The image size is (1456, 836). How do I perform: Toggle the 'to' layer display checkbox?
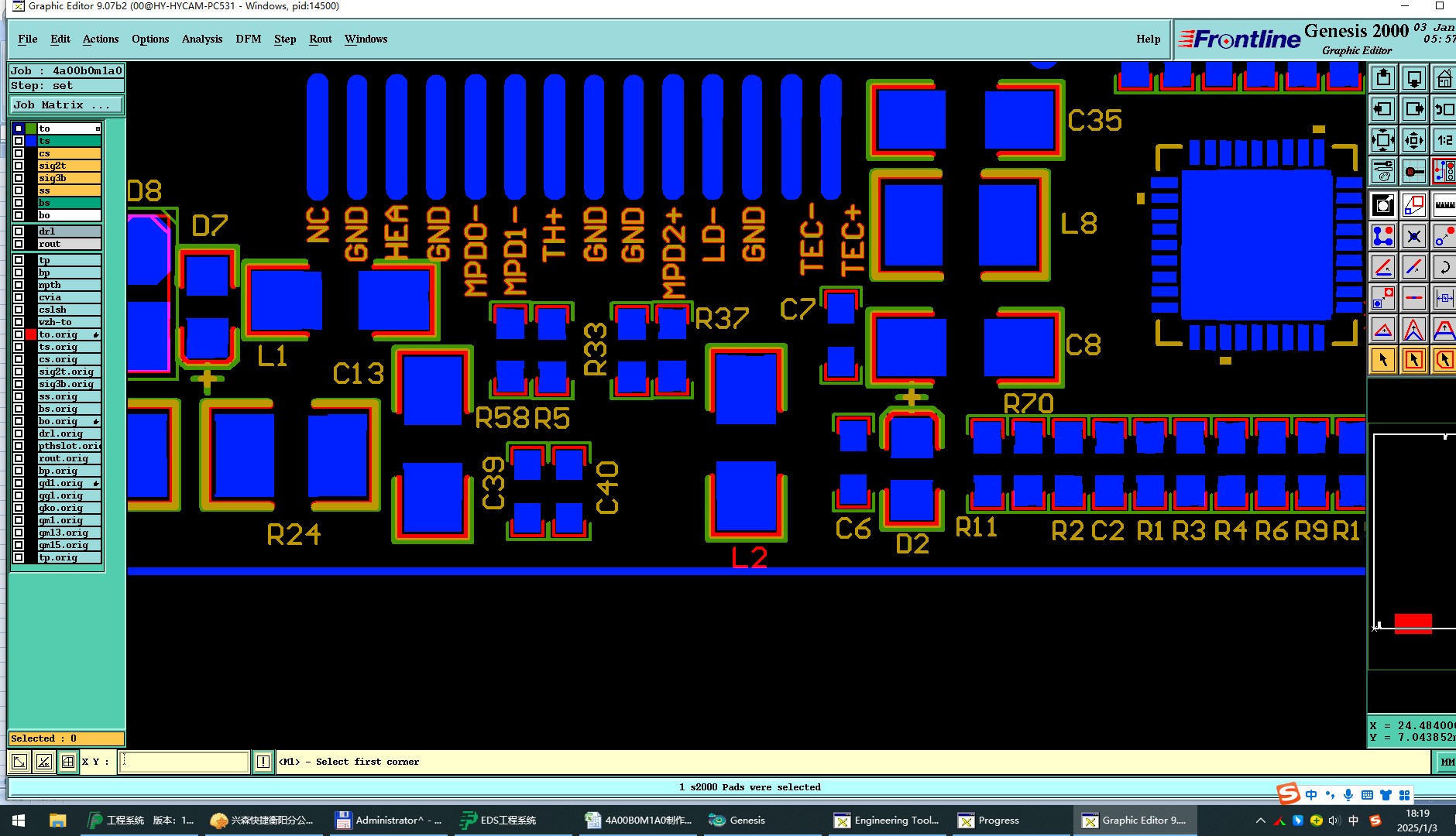(x=19, y=128)
